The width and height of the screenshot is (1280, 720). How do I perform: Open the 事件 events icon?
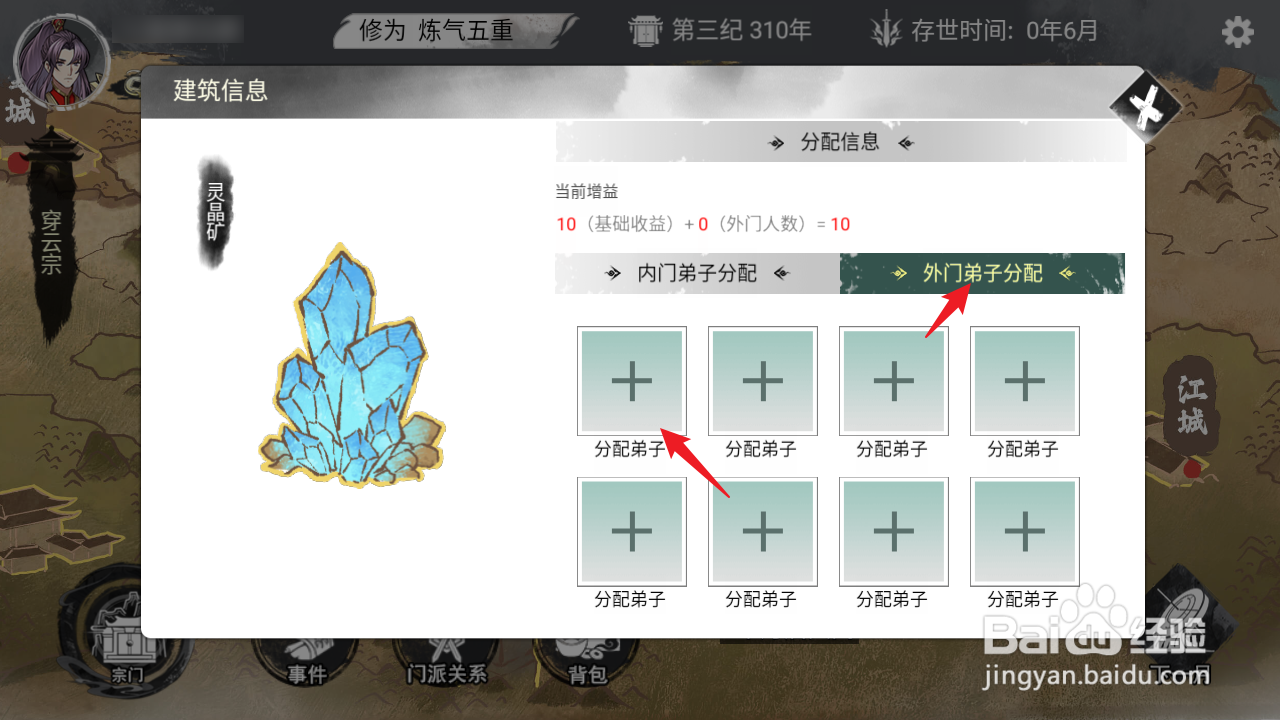[307, 665]
